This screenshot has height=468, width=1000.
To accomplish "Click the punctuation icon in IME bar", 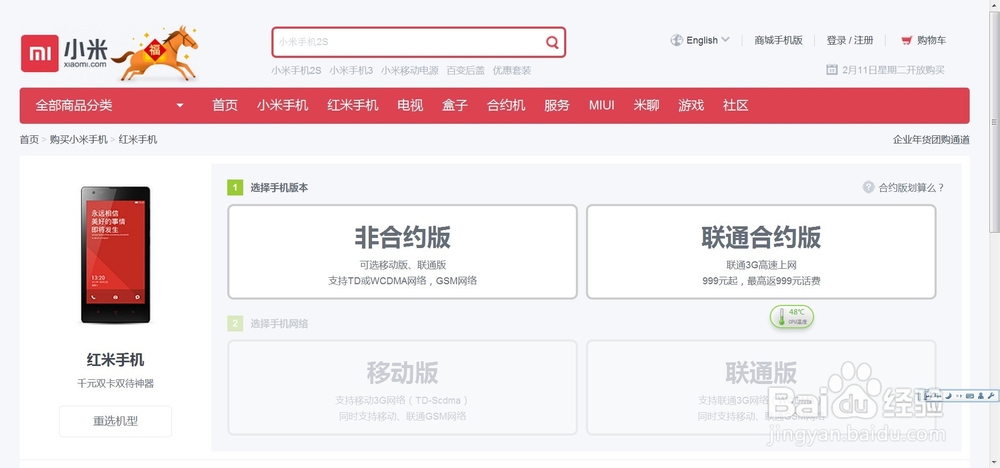I will 959,396.
